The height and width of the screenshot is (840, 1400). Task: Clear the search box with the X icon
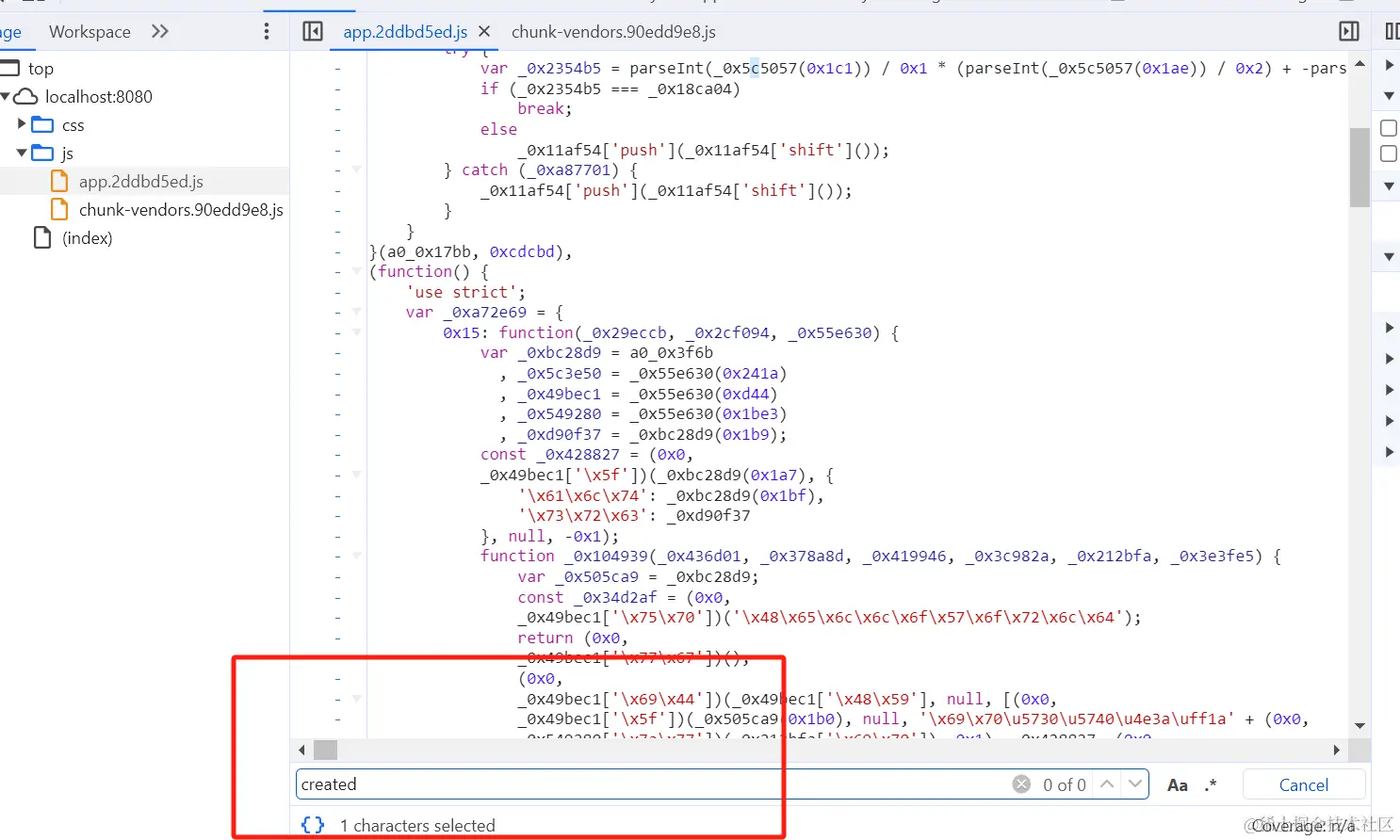[1021, 784]
